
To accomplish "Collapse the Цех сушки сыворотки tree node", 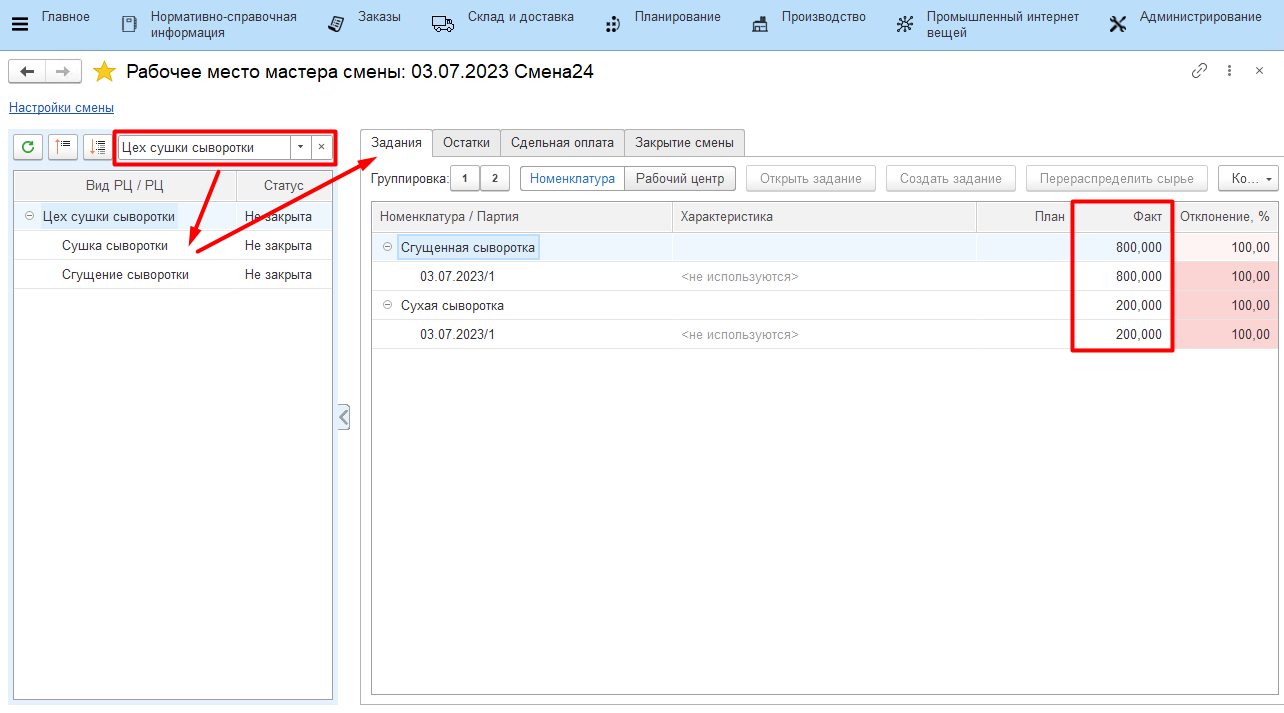I will (29, 216).
